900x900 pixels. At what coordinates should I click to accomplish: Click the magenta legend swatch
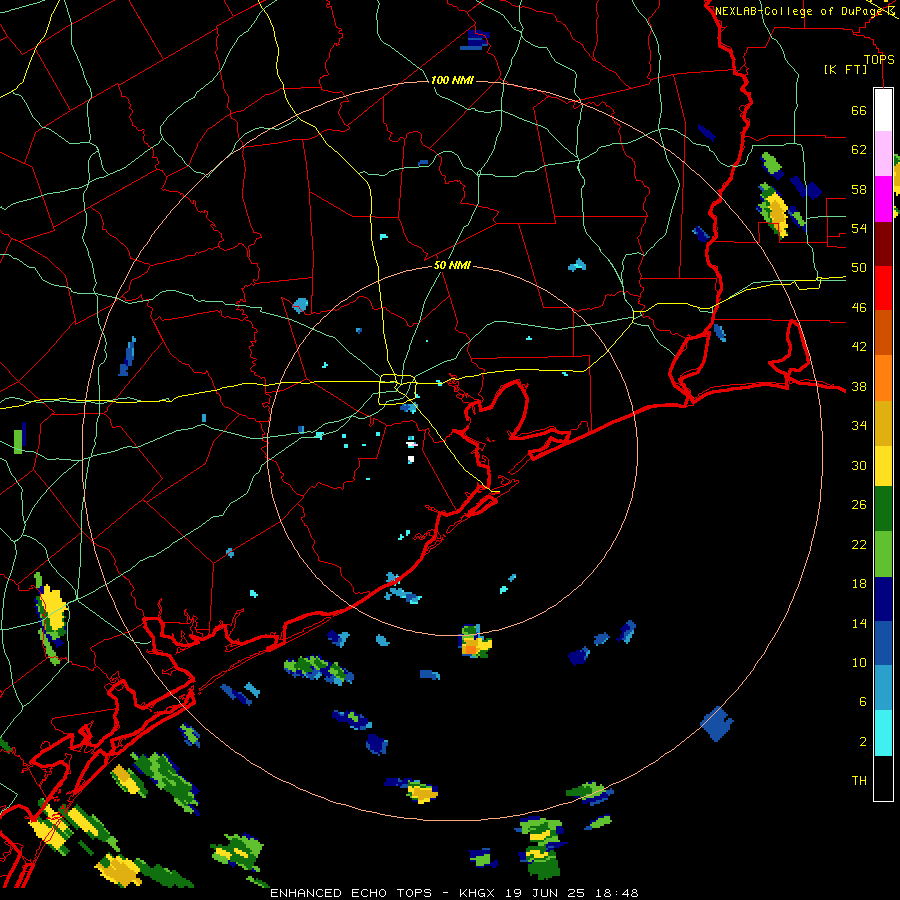click(883, 199)
